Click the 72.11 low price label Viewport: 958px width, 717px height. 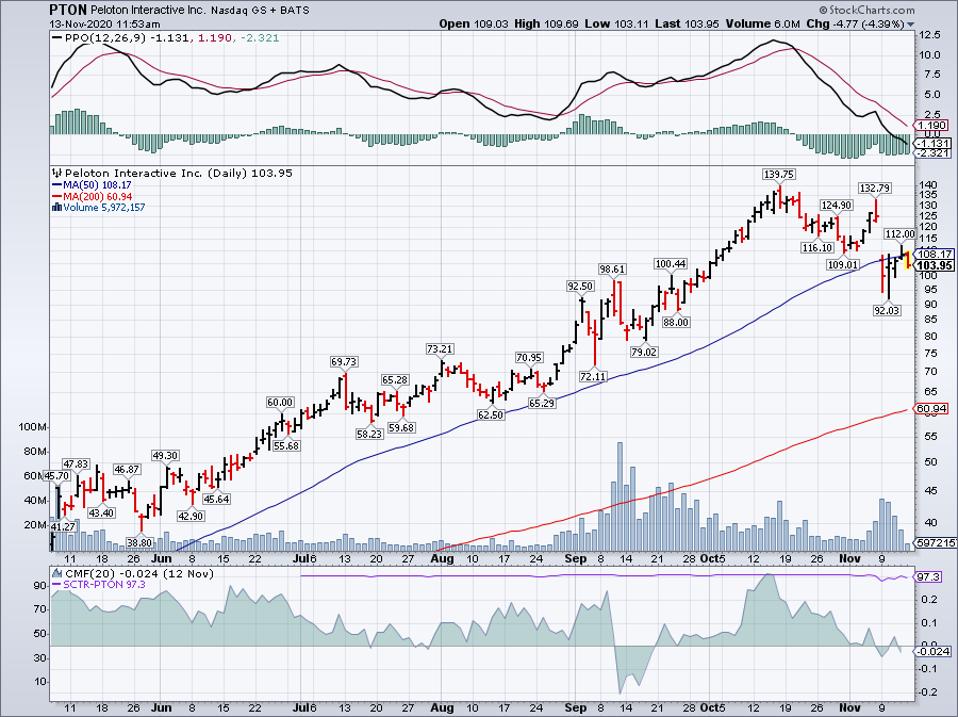coord(593,377)
